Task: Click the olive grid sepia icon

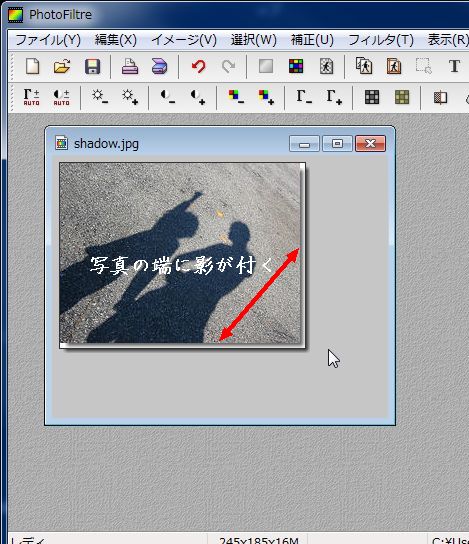Action: tap(402, 97)
